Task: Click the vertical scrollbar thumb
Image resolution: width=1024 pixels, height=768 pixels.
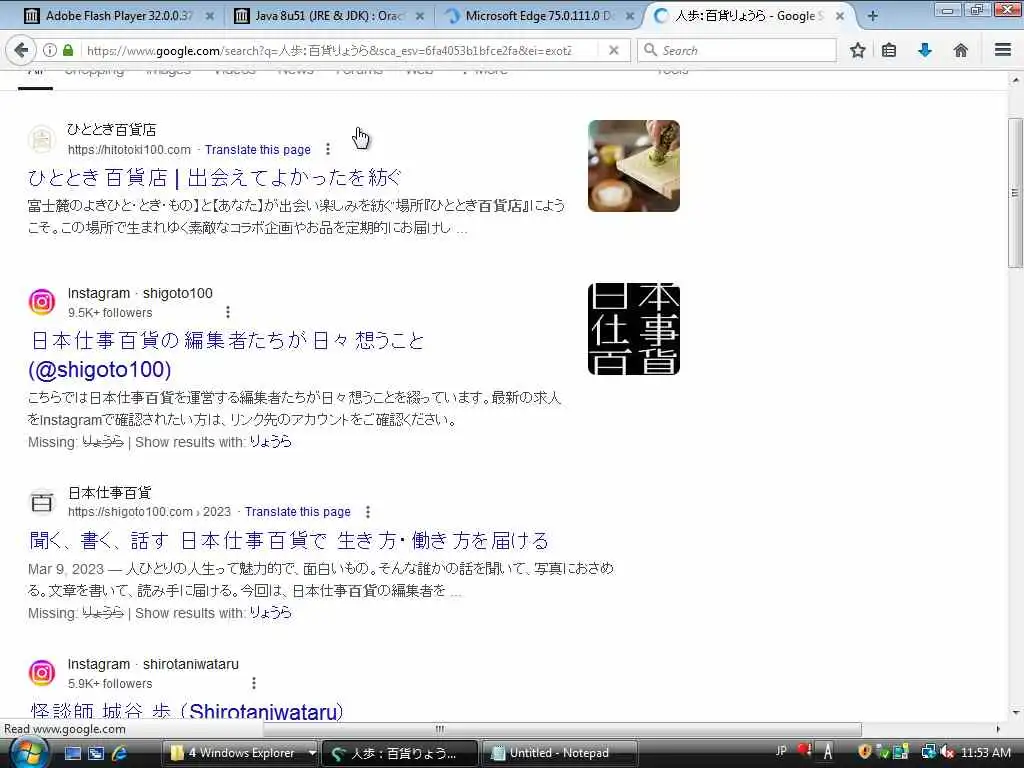Action: (x=1015, y=193)
